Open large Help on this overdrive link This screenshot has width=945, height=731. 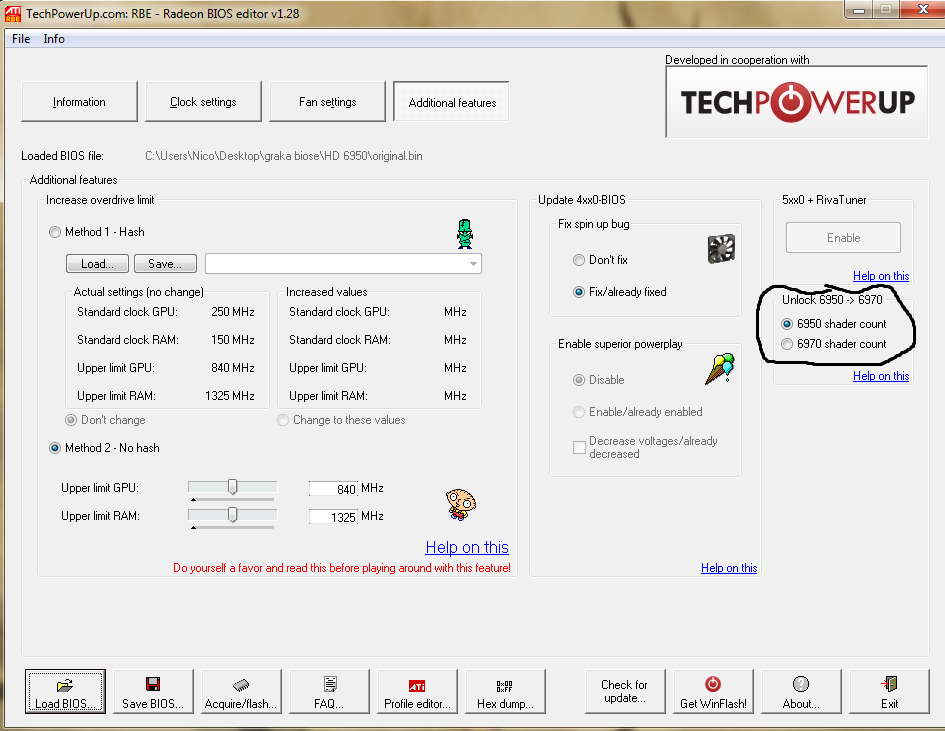point(467,547)
